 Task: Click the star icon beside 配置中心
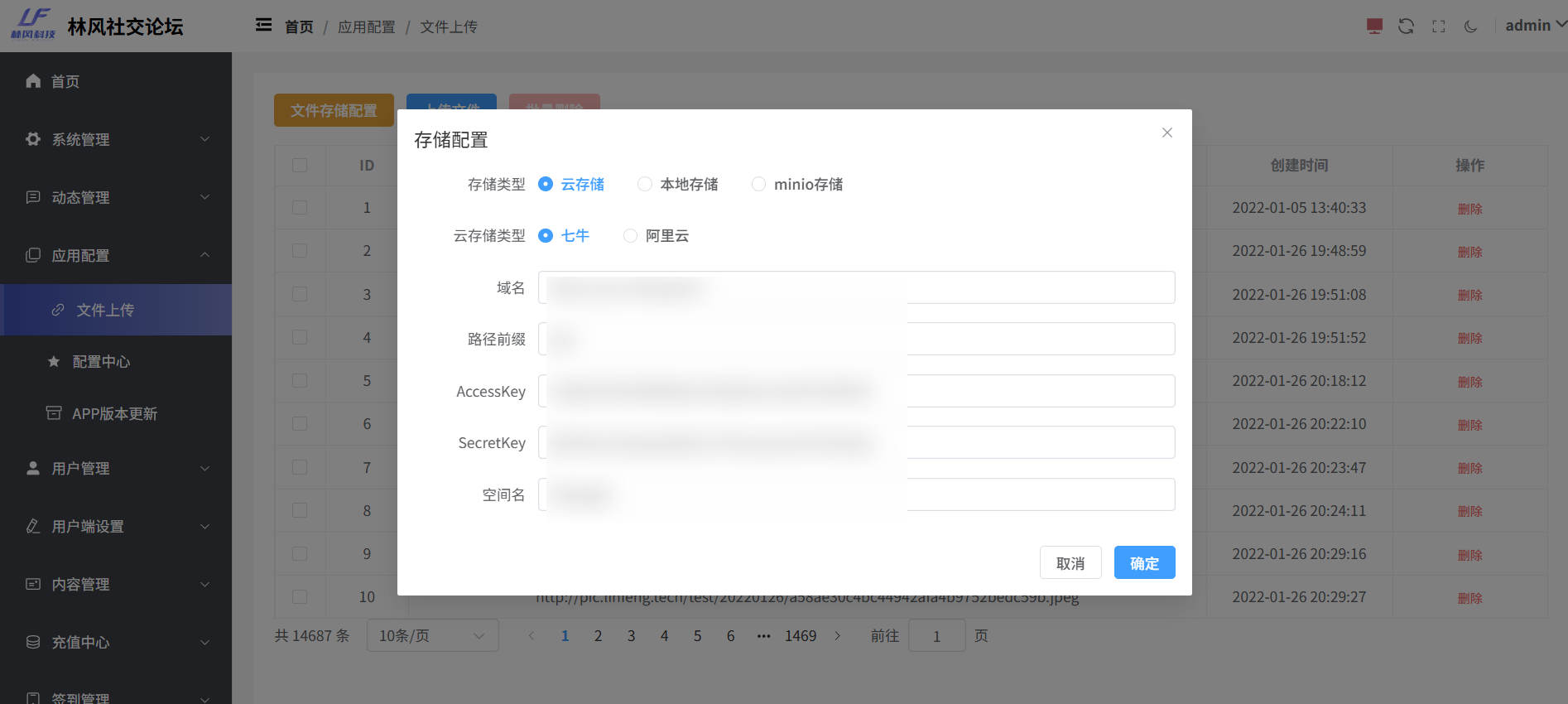pyautogui.click(x=54, y=361)
